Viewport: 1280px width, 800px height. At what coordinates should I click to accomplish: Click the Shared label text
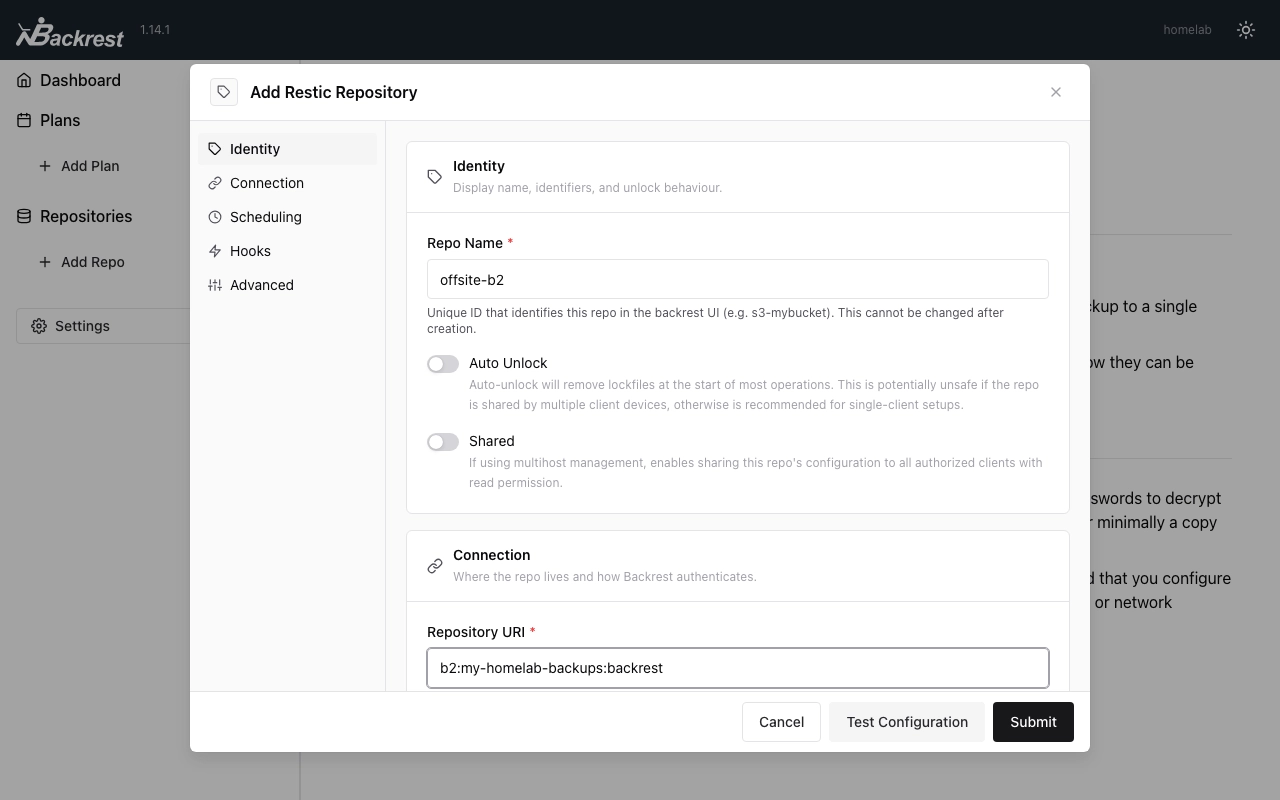(492, 441)
